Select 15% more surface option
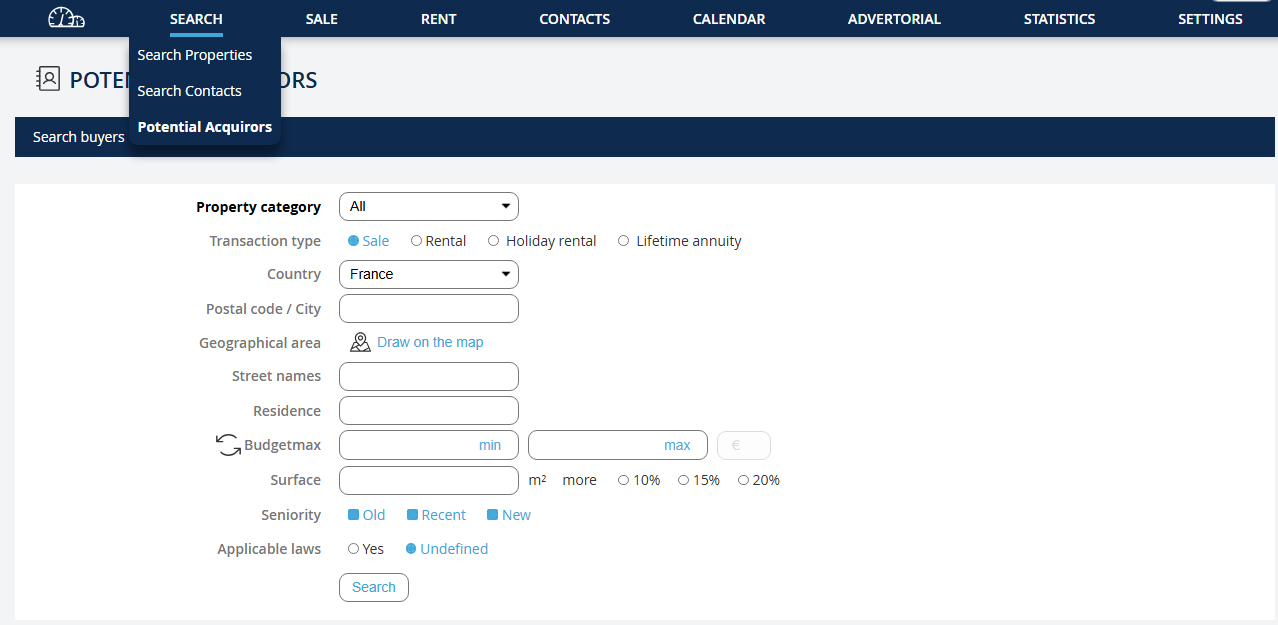The image size is (1278, 625). pos(684,480)
